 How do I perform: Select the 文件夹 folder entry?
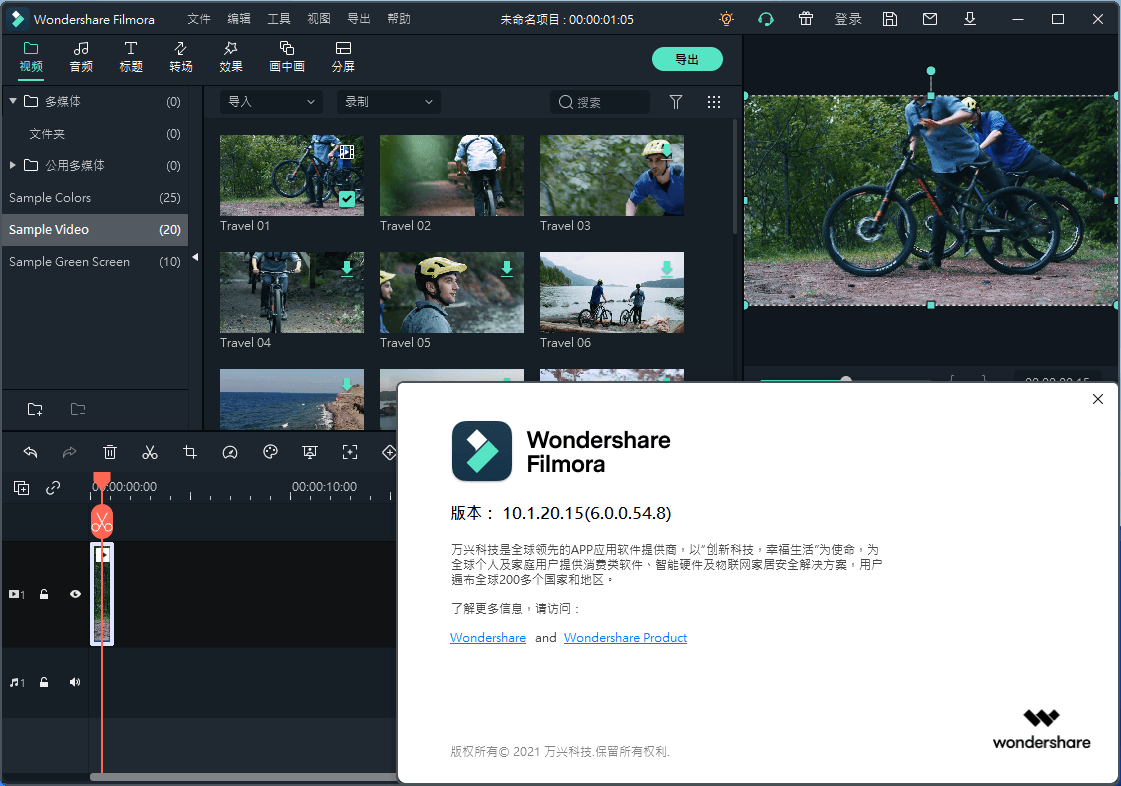click(94, 134)
